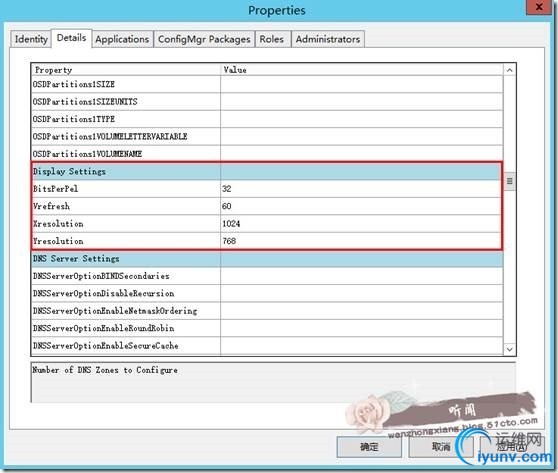This screenshot has width=558, height=473.
Task: Select the Vrefresh value cell
Action: coord(361,206)
